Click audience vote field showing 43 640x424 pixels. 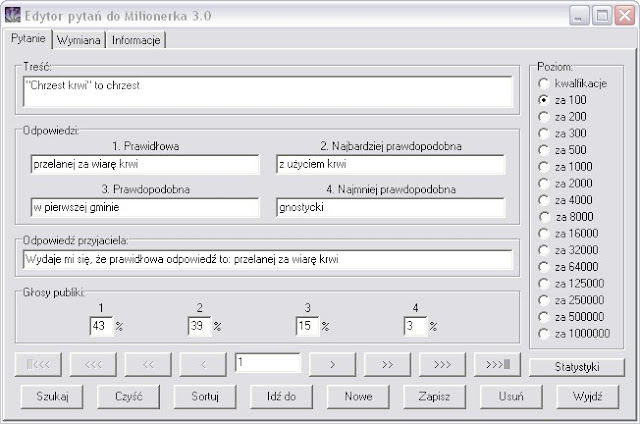pos(101,326)
